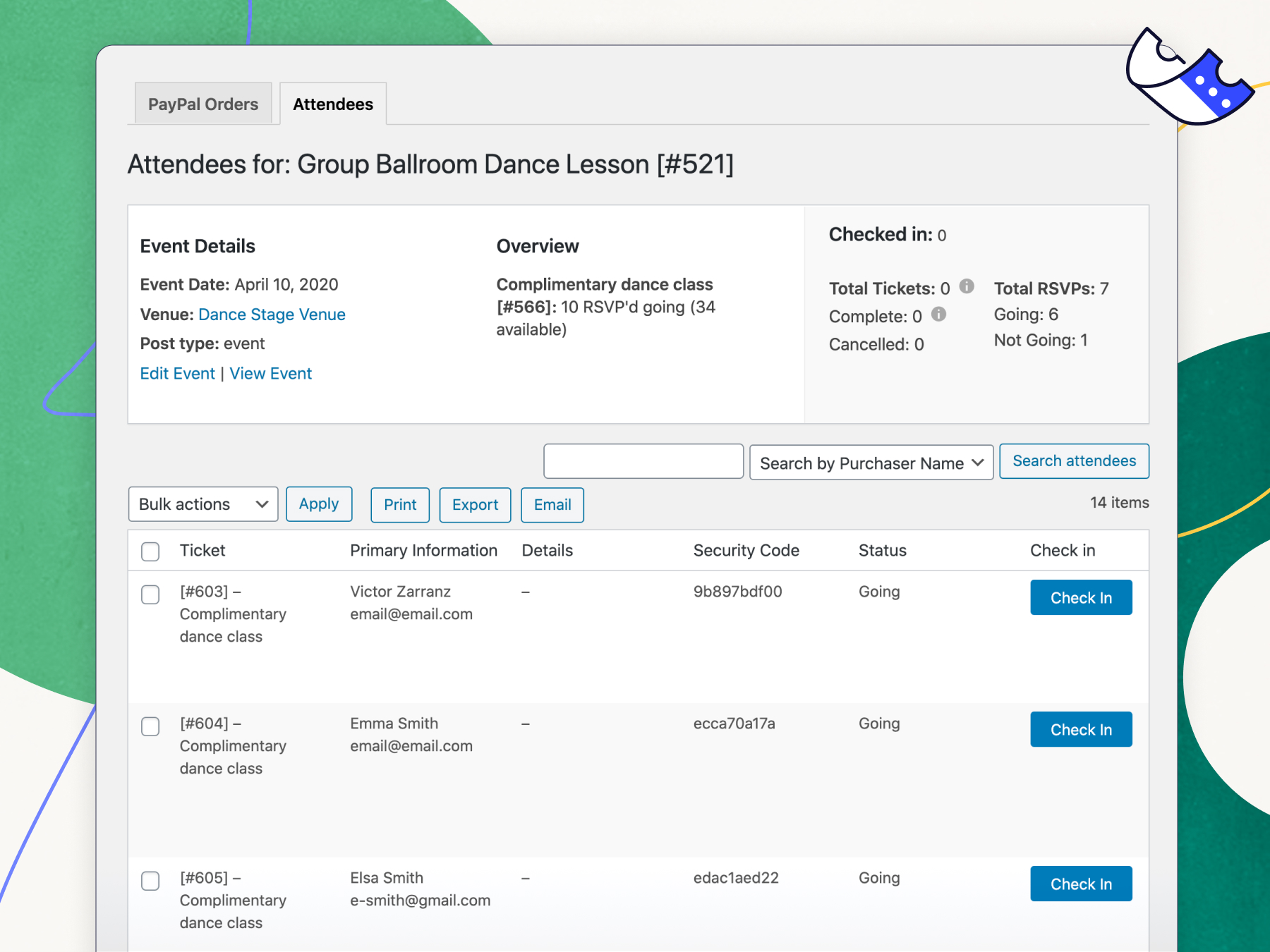Switch to the PayPal Orders tab
The image size is (1270, 952).
pos(203,104)
